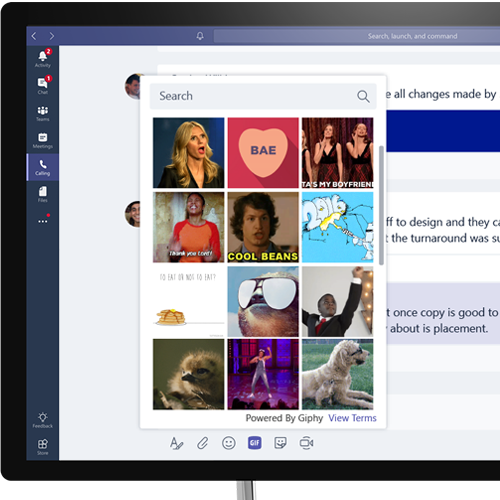Screen dimensions: 500x500
Task: Pick the 2016 cartoon GIF
Action: pyautogui.click(x=338, y=227)
